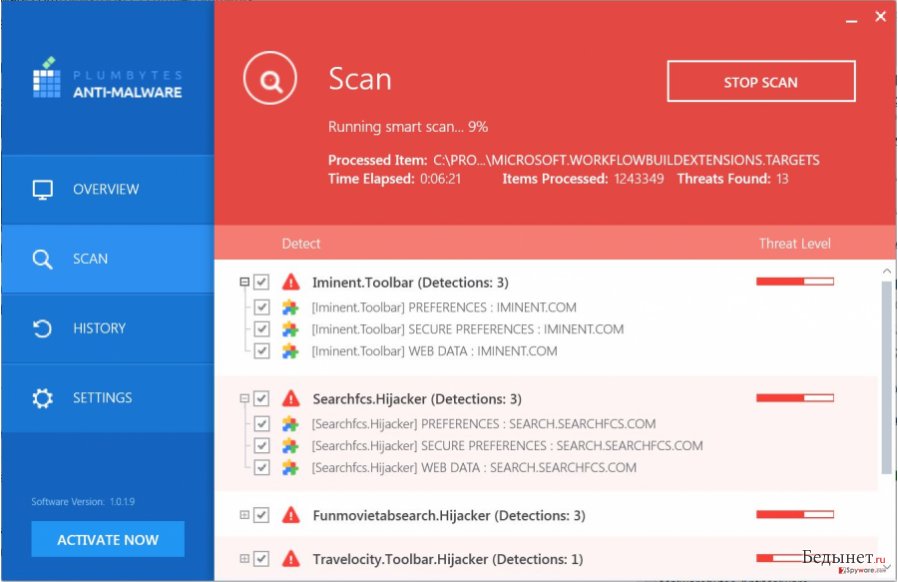The height and width of the screenshot is (582, 898).
Task: Click the red warning icon for Iminent.Toolbar
Action: point(291,282)
